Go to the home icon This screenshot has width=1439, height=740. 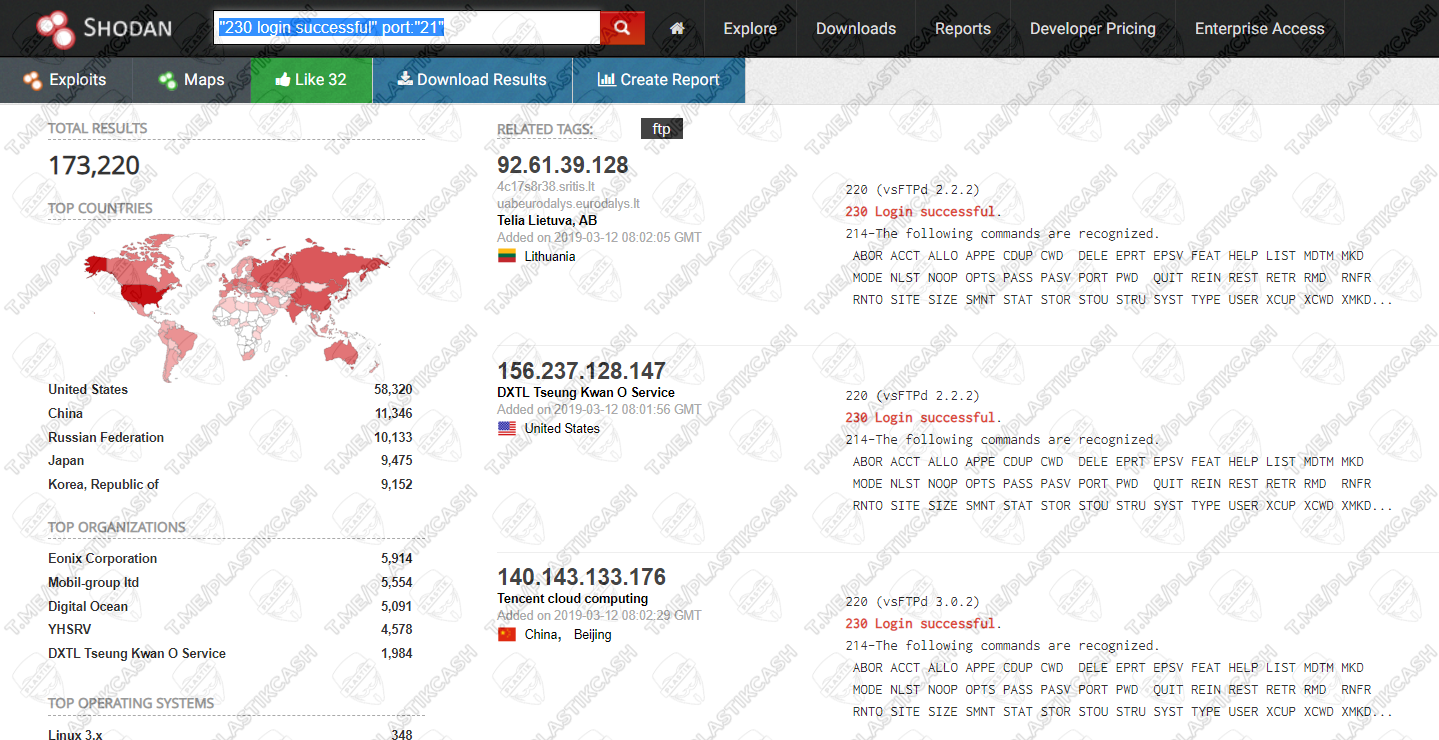[x=677, y=28]
